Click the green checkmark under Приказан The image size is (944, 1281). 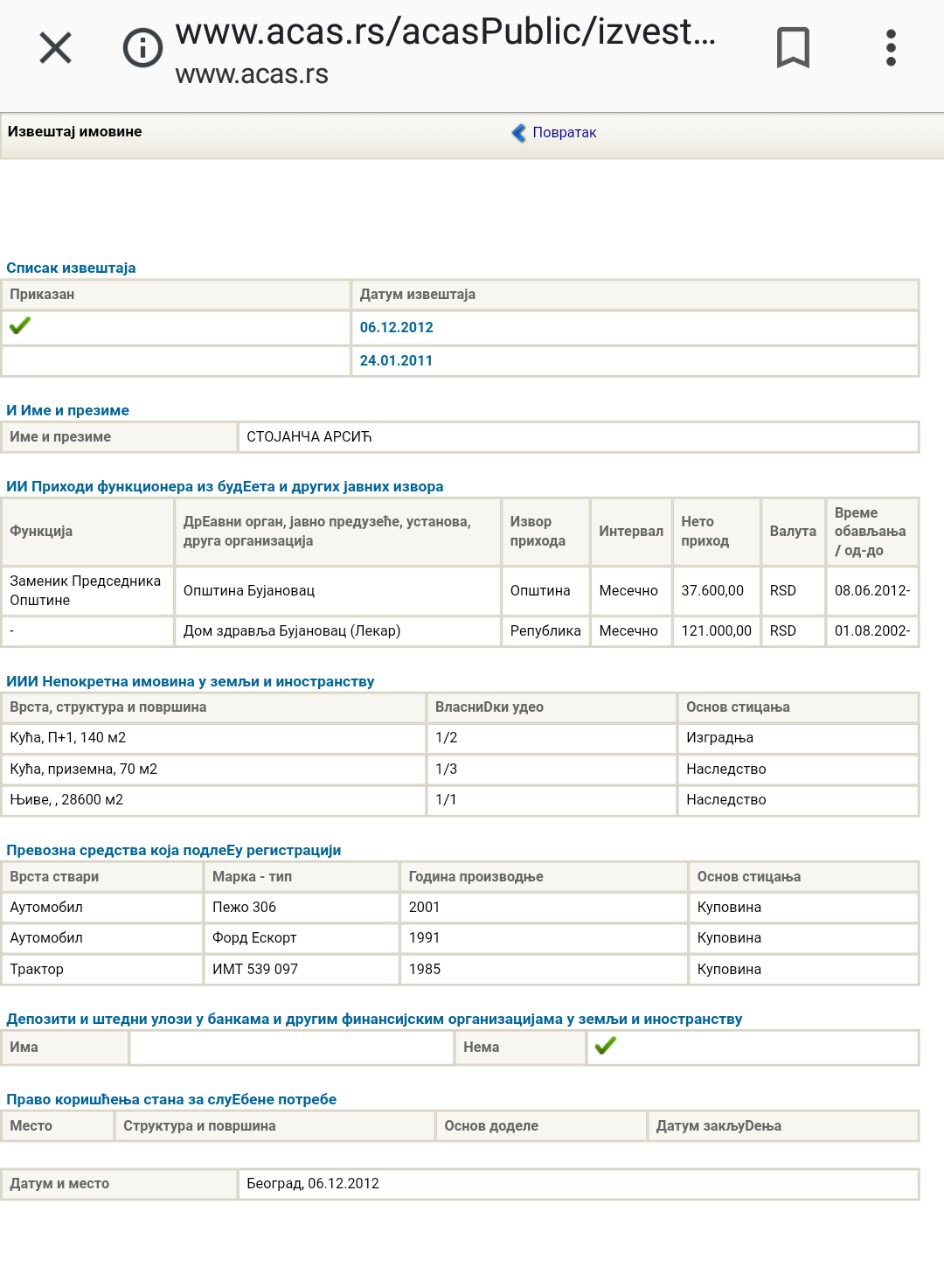pyautogui.click(x=19, y=326)
